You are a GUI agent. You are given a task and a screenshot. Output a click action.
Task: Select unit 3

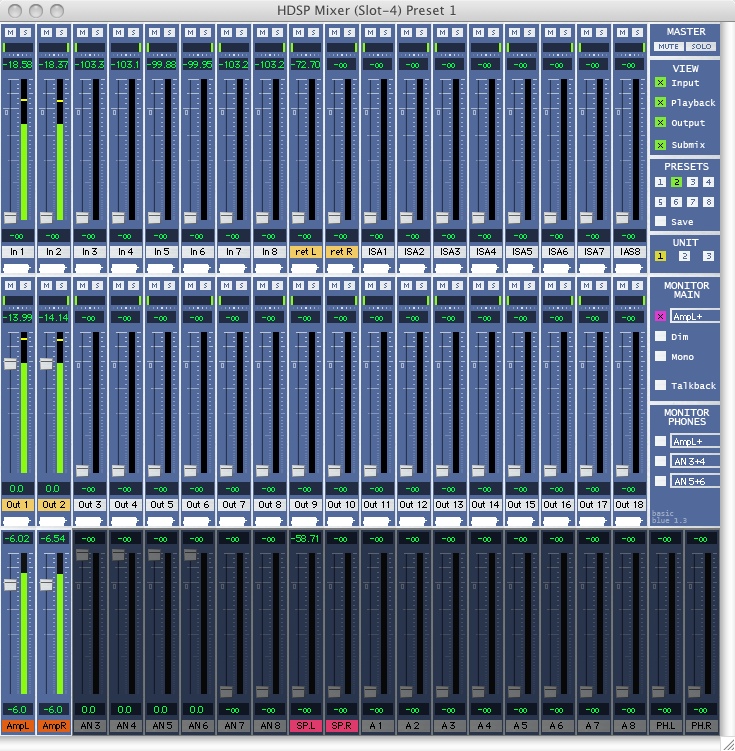[x=708, y=256]
